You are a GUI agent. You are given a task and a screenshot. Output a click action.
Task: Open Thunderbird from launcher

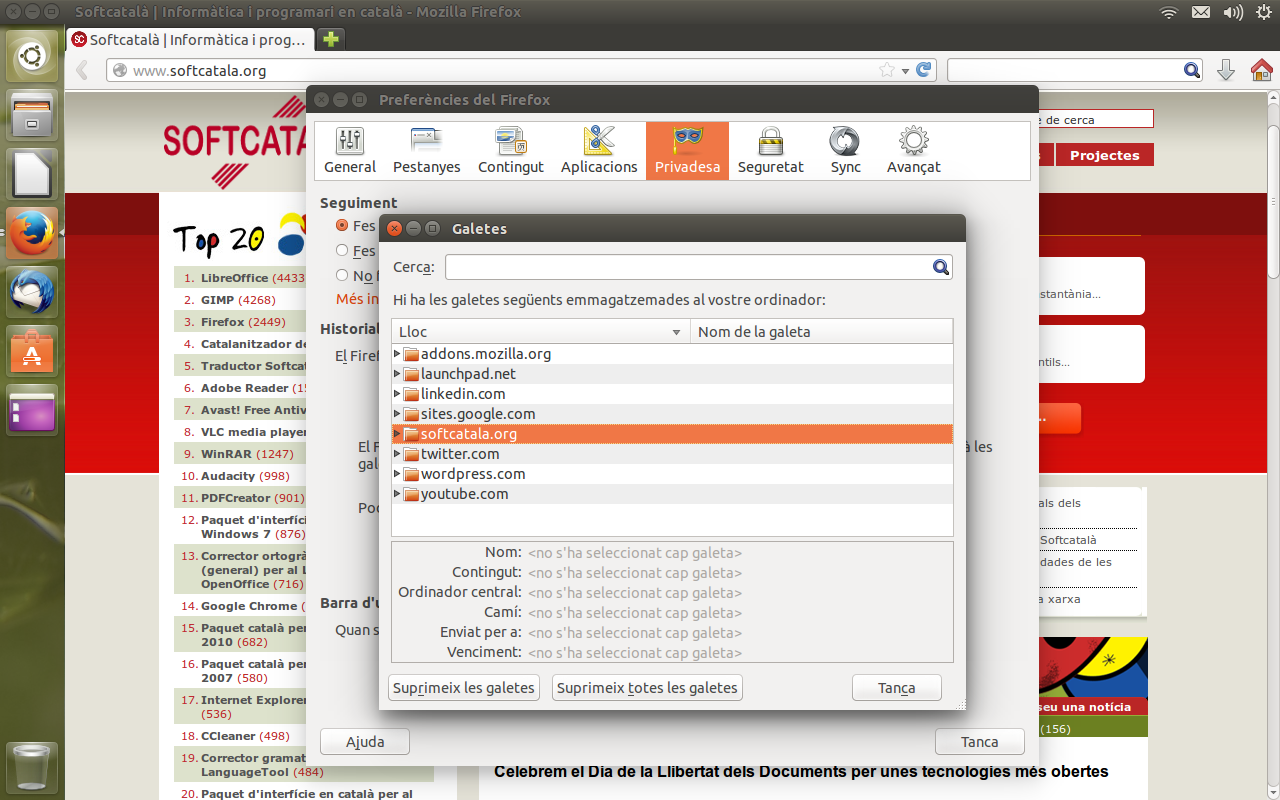coord(33,292)
